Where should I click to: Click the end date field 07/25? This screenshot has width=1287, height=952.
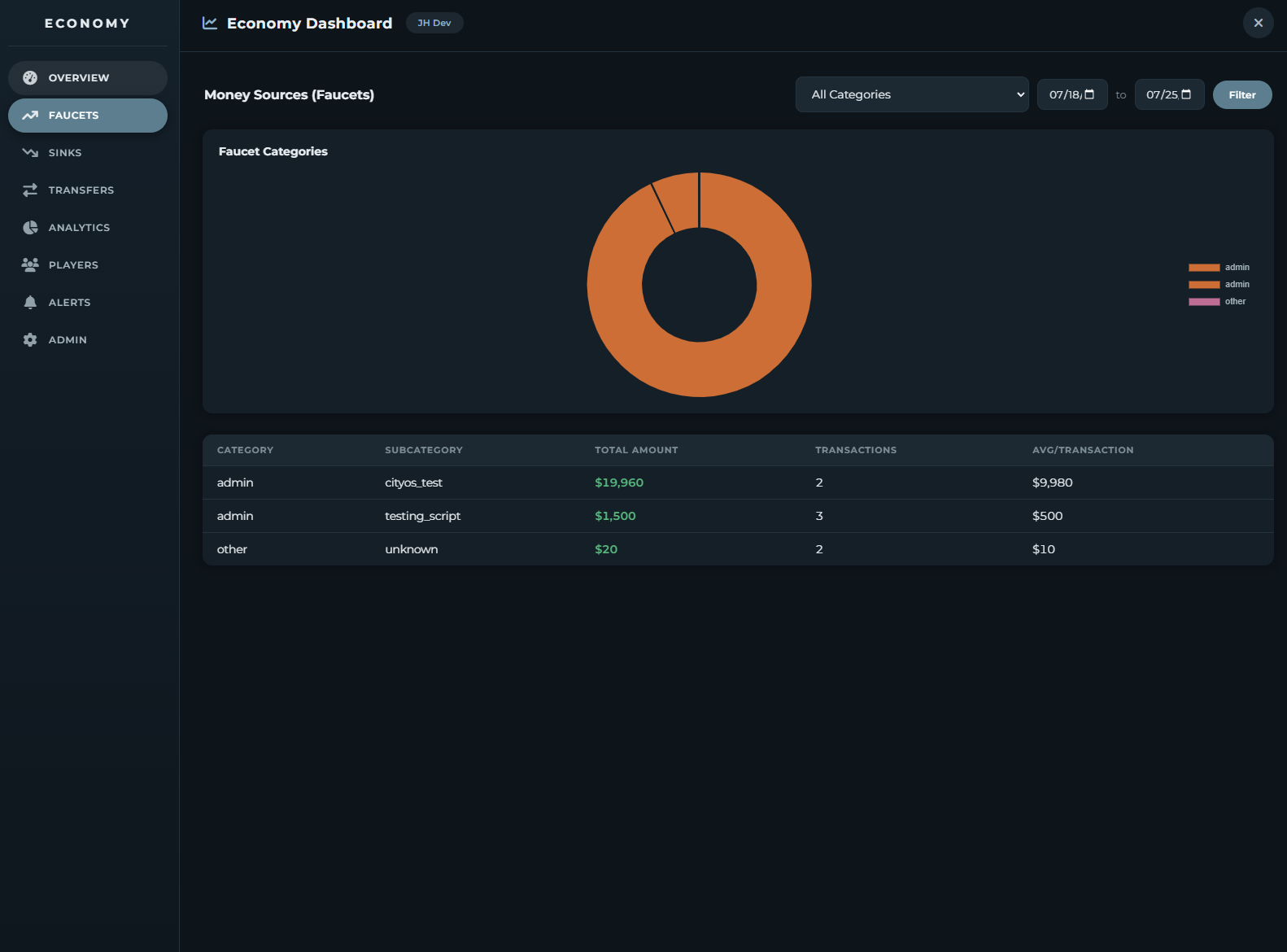[x=1169, y=94]
